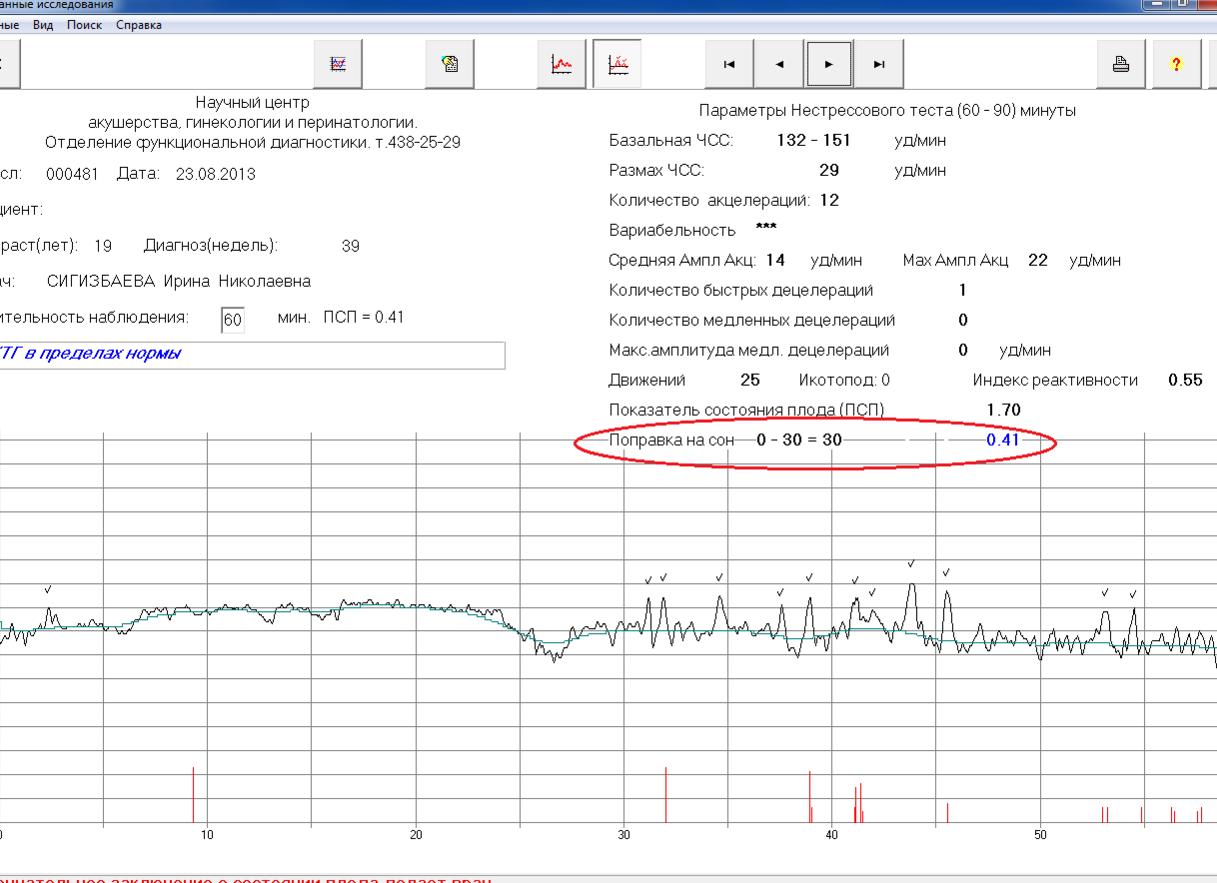1217x883 pixels.
Task: Select the red curve graph view icon
Action: 563,64
